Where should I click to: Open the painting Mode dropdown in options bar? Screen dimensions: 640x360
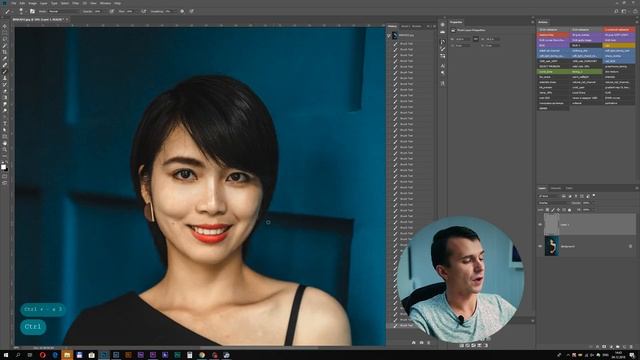(63, 11)
